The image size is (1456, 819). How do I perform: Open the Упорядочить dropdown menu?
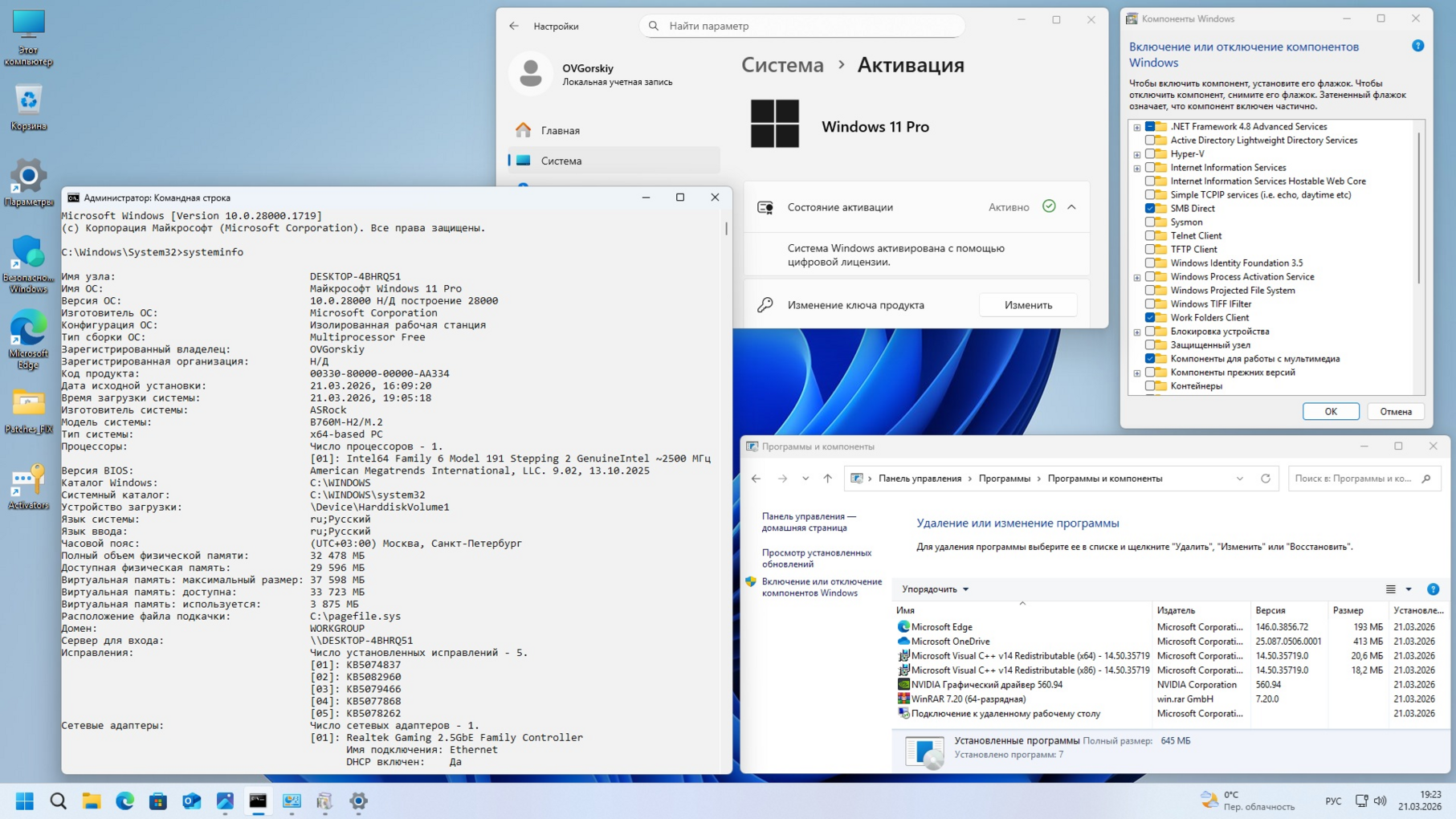(935, 589)
